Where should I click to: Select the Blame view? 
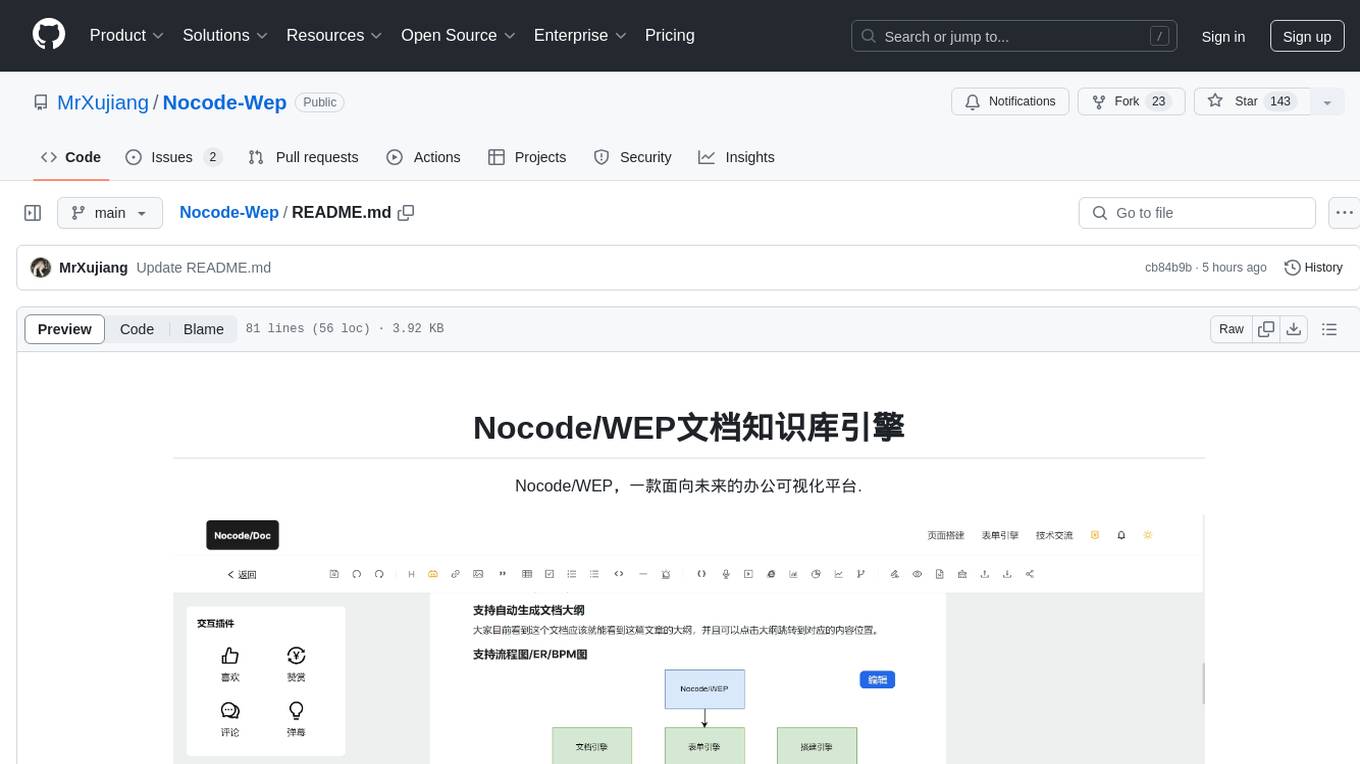[204, 329]
